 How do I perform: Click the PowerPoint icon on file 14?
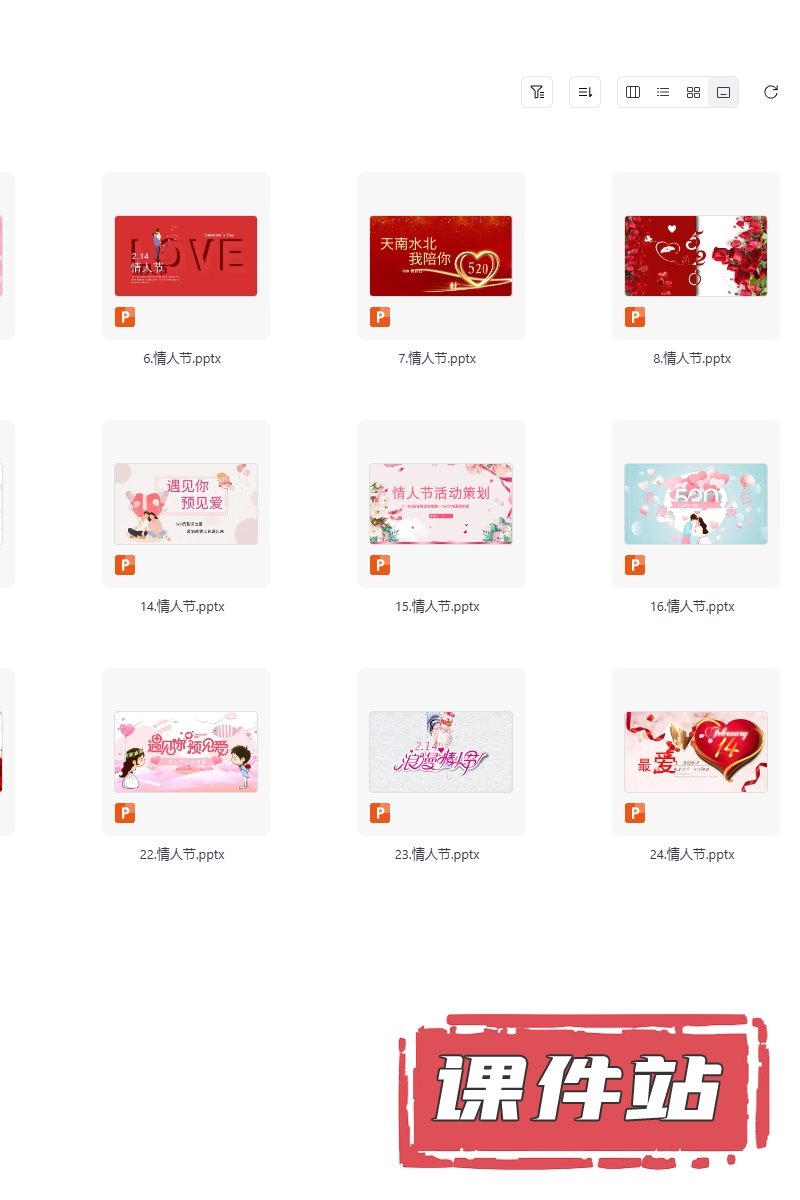(x=125, y=566)
